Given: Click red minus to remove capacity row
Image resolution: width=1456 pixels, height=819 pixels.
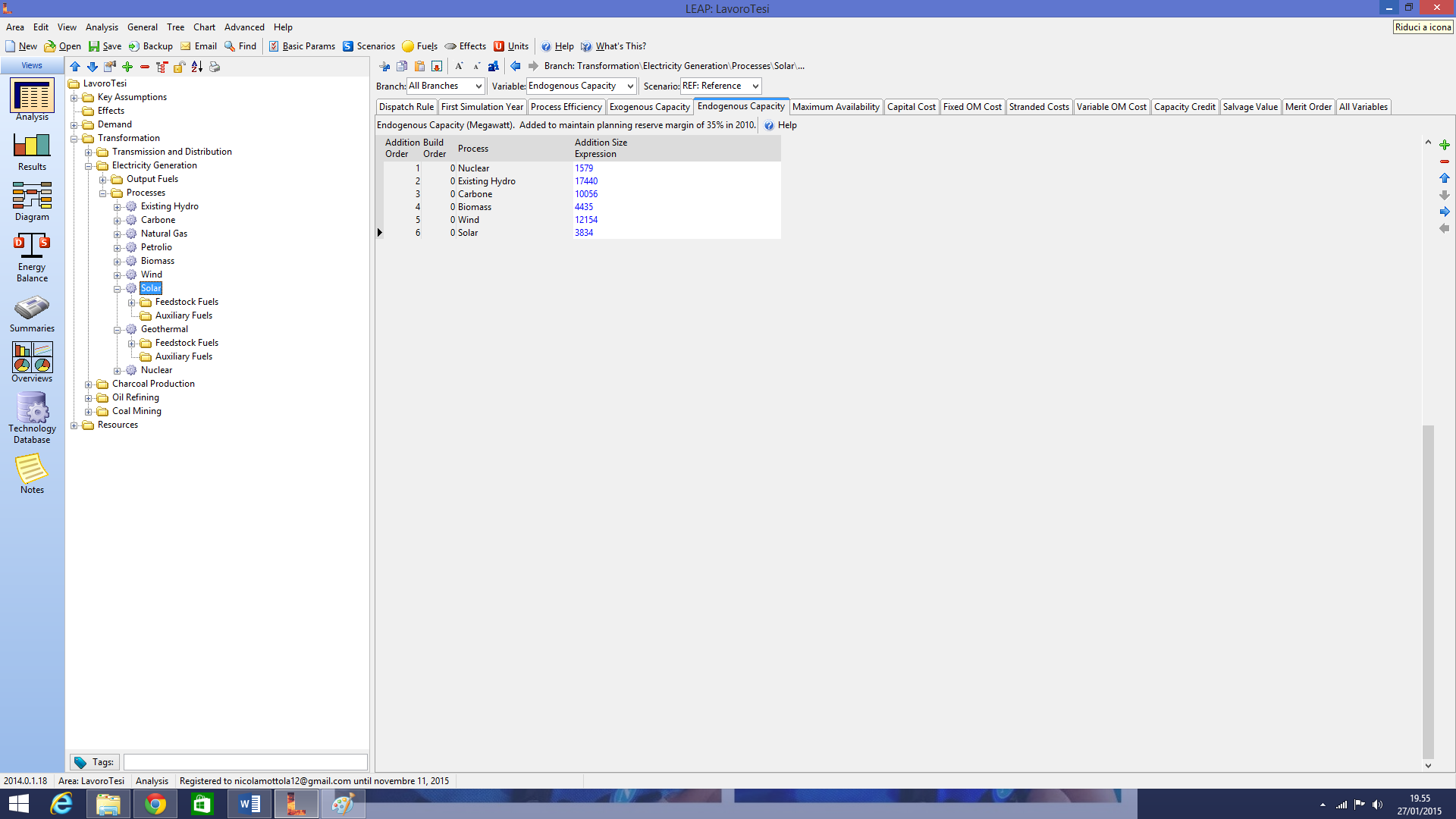Looking at the screenshot, I should click(x=1445, y=162).
